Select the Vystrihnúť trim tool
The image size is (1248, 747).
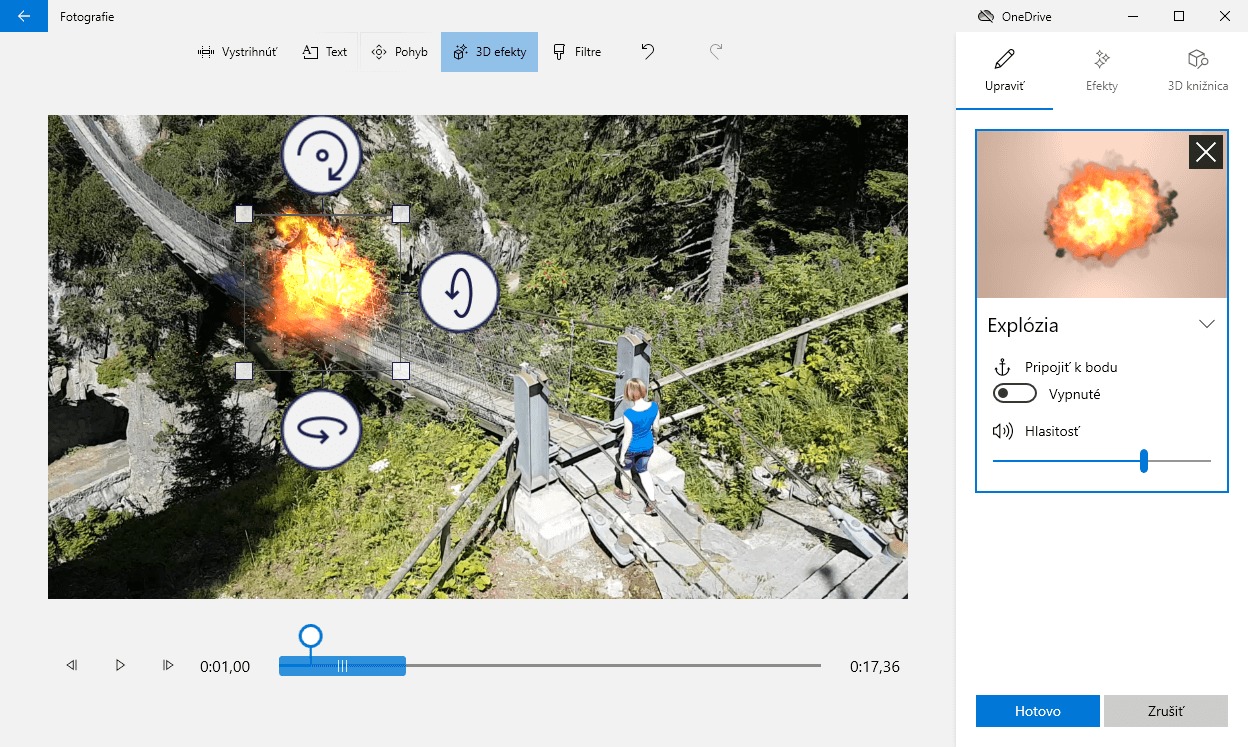click(236, 52)
